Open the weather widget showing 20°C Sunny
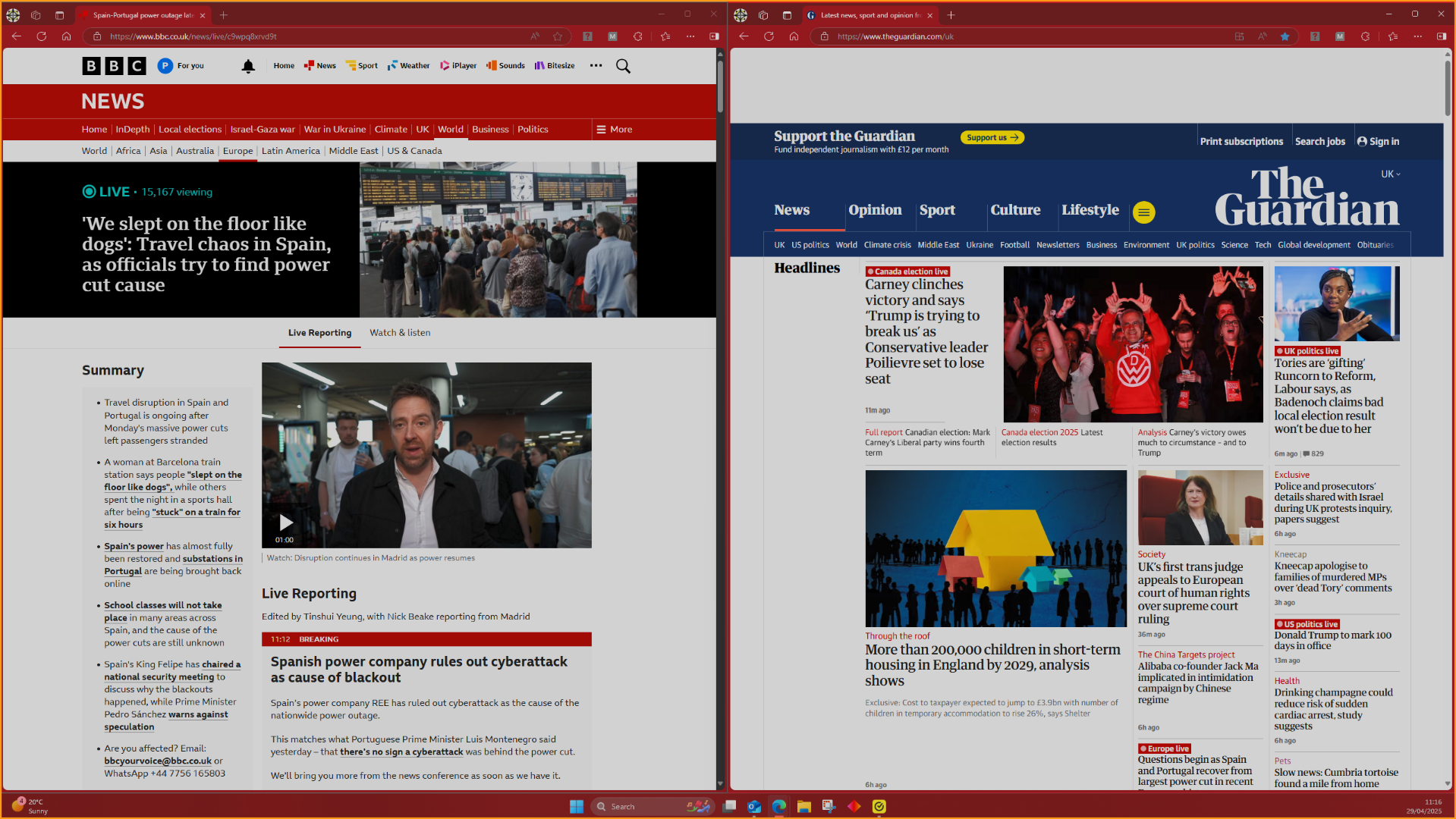This screenshot has height=819, width=1456. coord(29,806)
